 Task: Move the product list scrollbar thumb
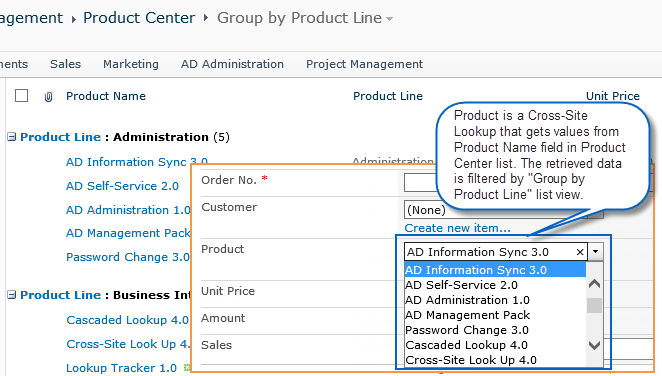pyautogui.click(x=594, y=306)
